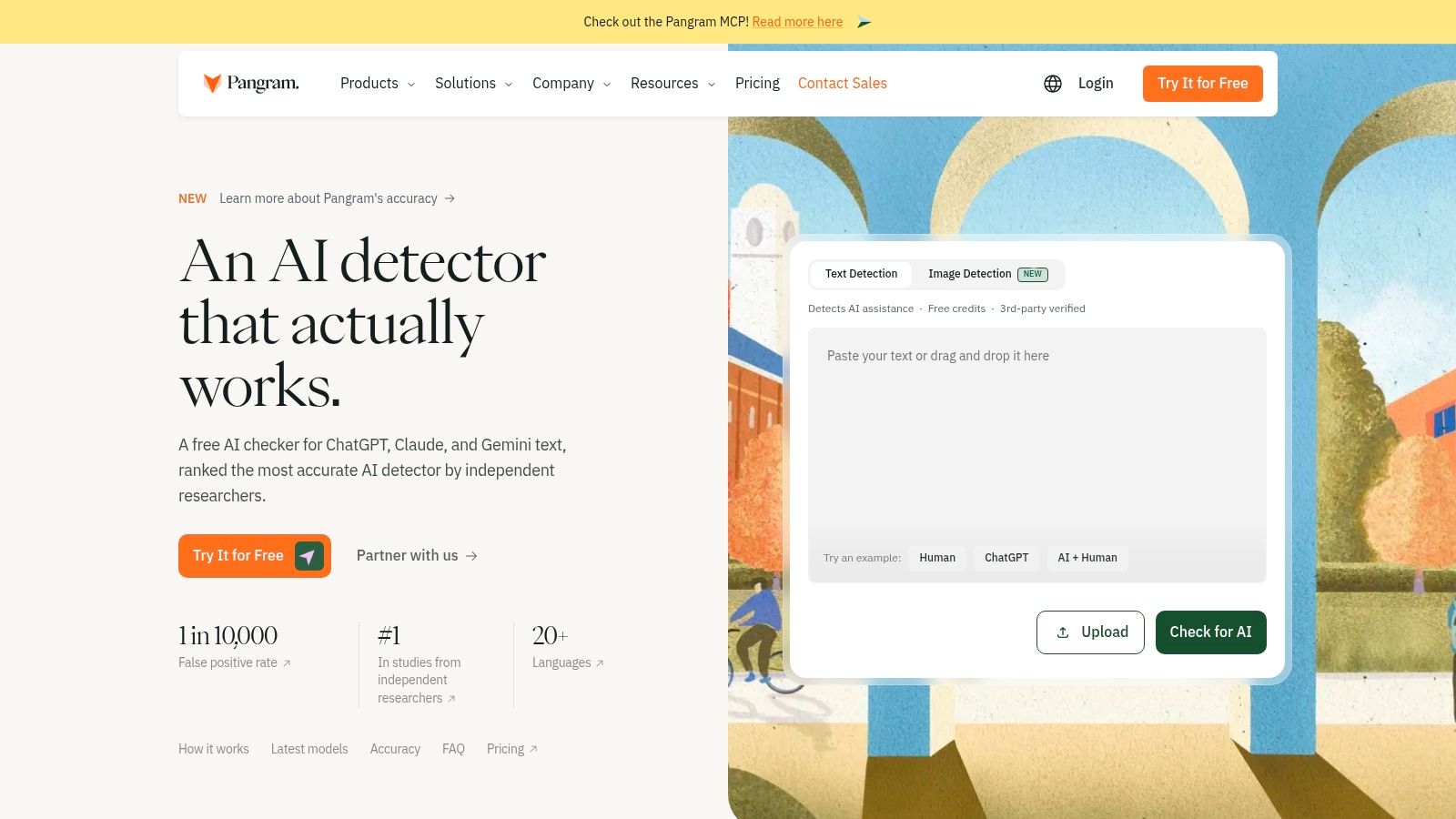1456x819 pixels.
Task: Click Read more here banner link
Action: coord(797,22)
